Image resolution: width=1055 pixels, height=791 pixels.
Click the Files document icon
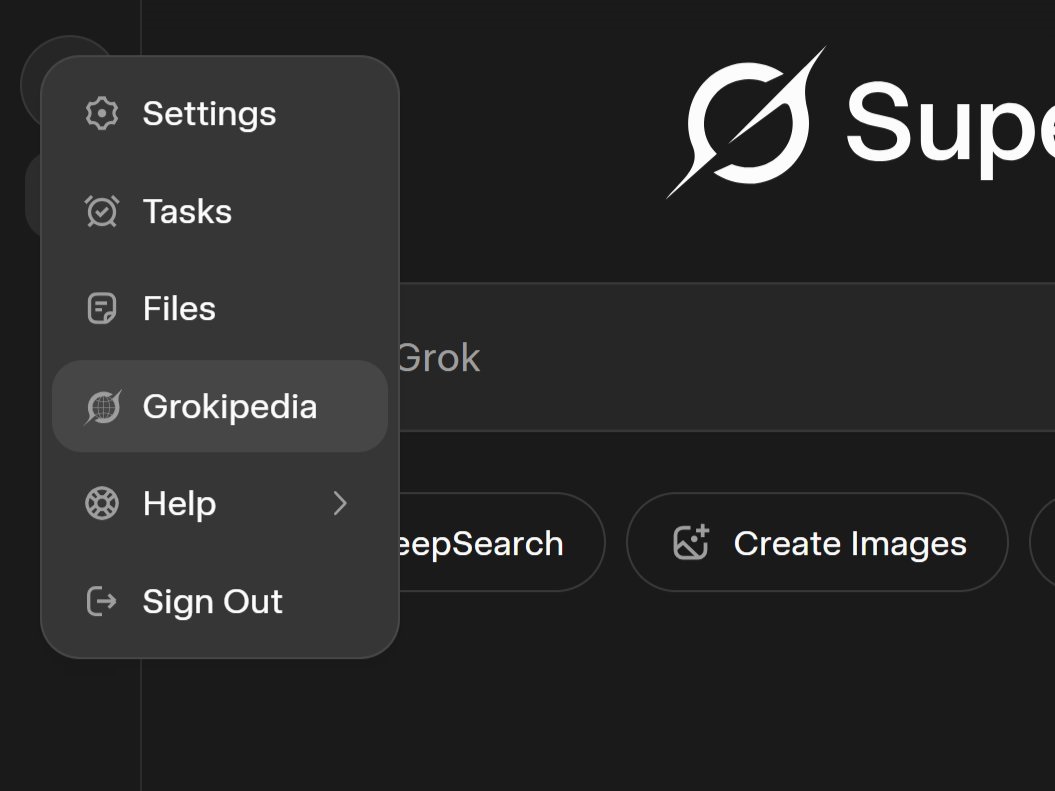101,309
